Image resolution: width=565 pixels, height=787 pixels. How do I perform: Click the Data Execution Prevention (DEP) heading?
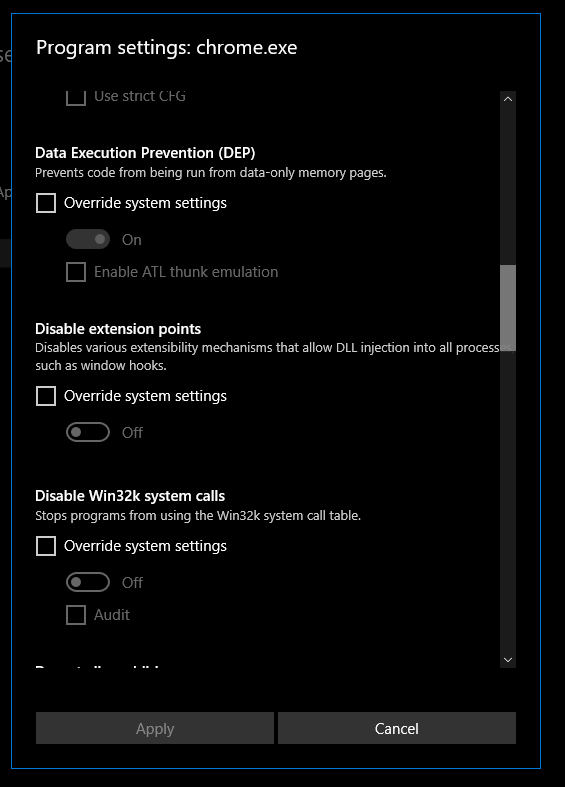(145, 153)
